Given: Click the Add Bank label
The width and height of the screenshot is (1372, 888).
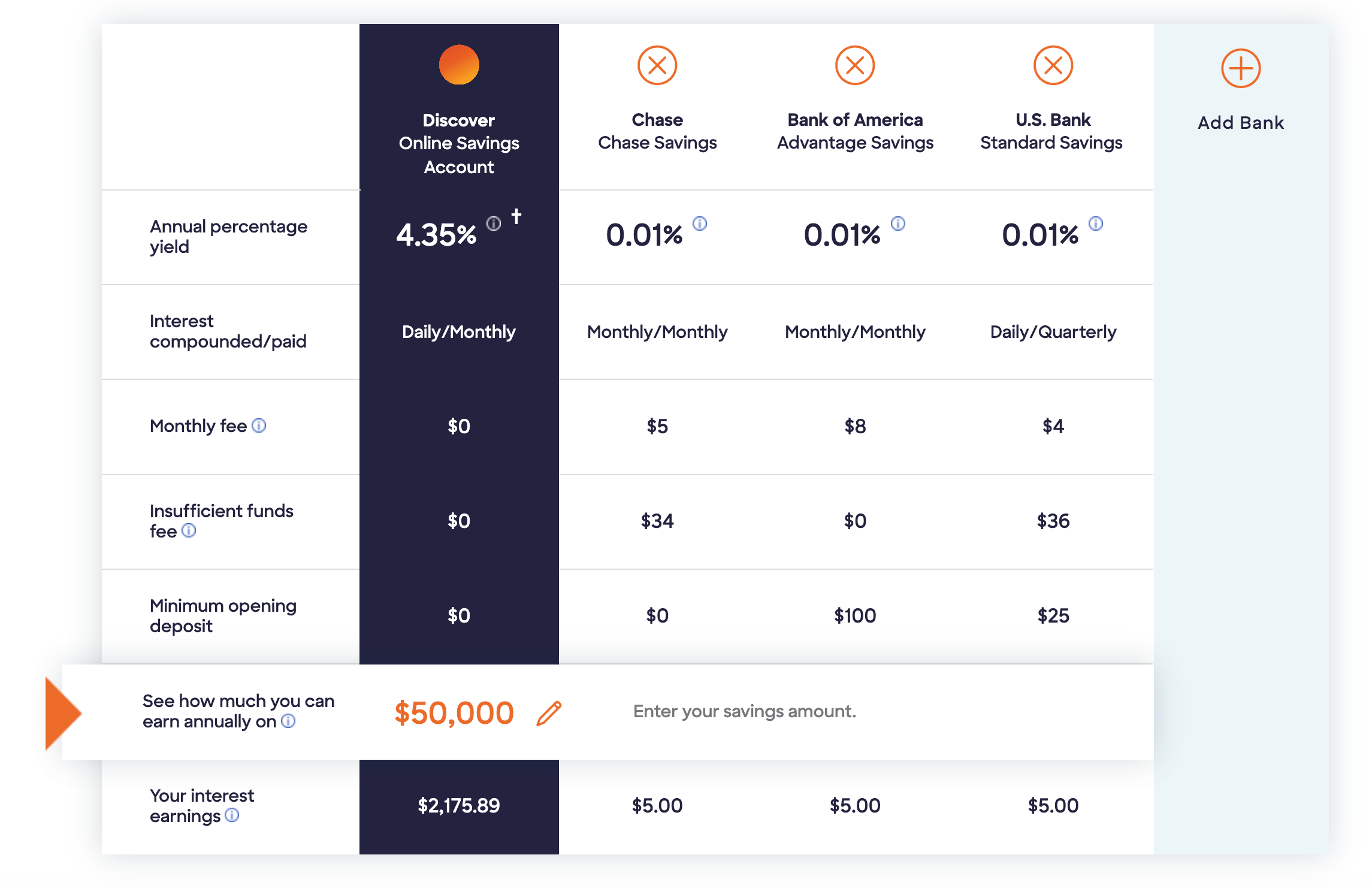Looking at the screenshot, I should [x=1241, y=123].
